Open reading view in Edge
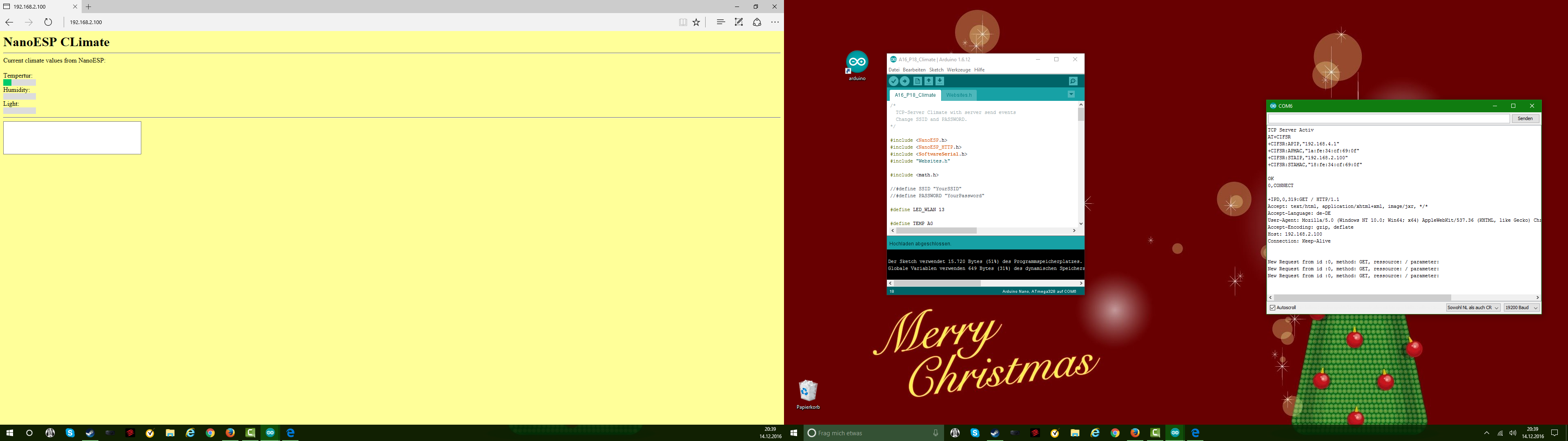The height and width of the screenshot is (441, 1568). pos(683,22)
